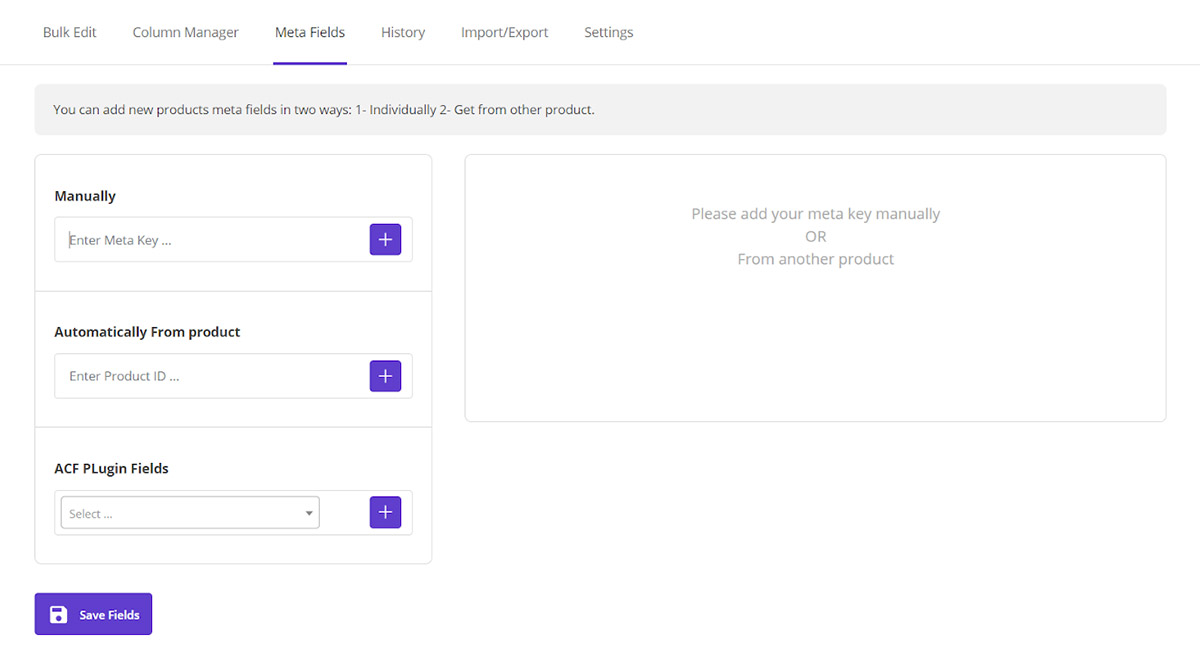
Task: Click the 'ACF PLugin Fields' heading
Action: (111, 468)
